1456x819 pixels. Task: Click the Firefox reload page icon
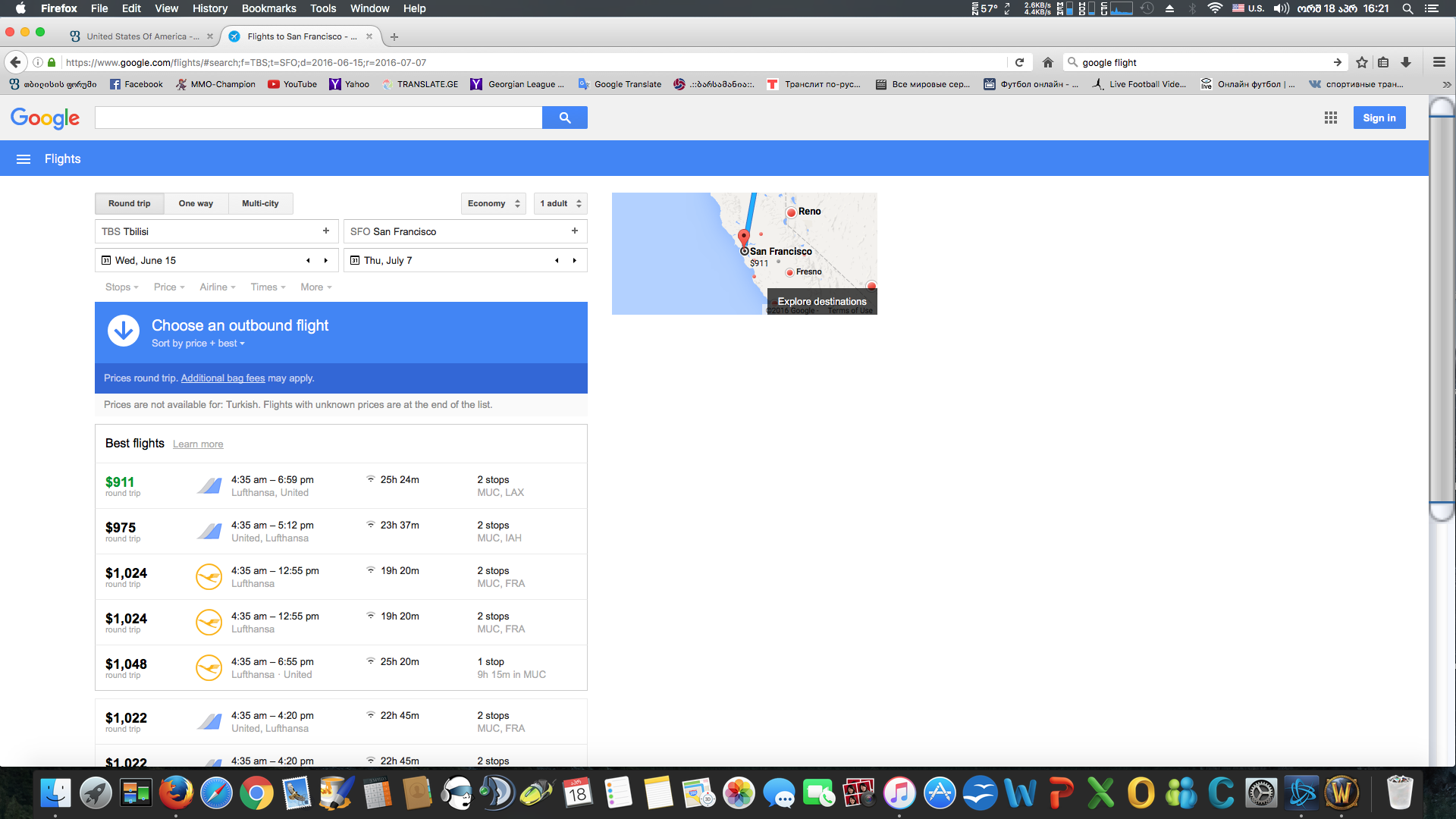point(1019,63)
